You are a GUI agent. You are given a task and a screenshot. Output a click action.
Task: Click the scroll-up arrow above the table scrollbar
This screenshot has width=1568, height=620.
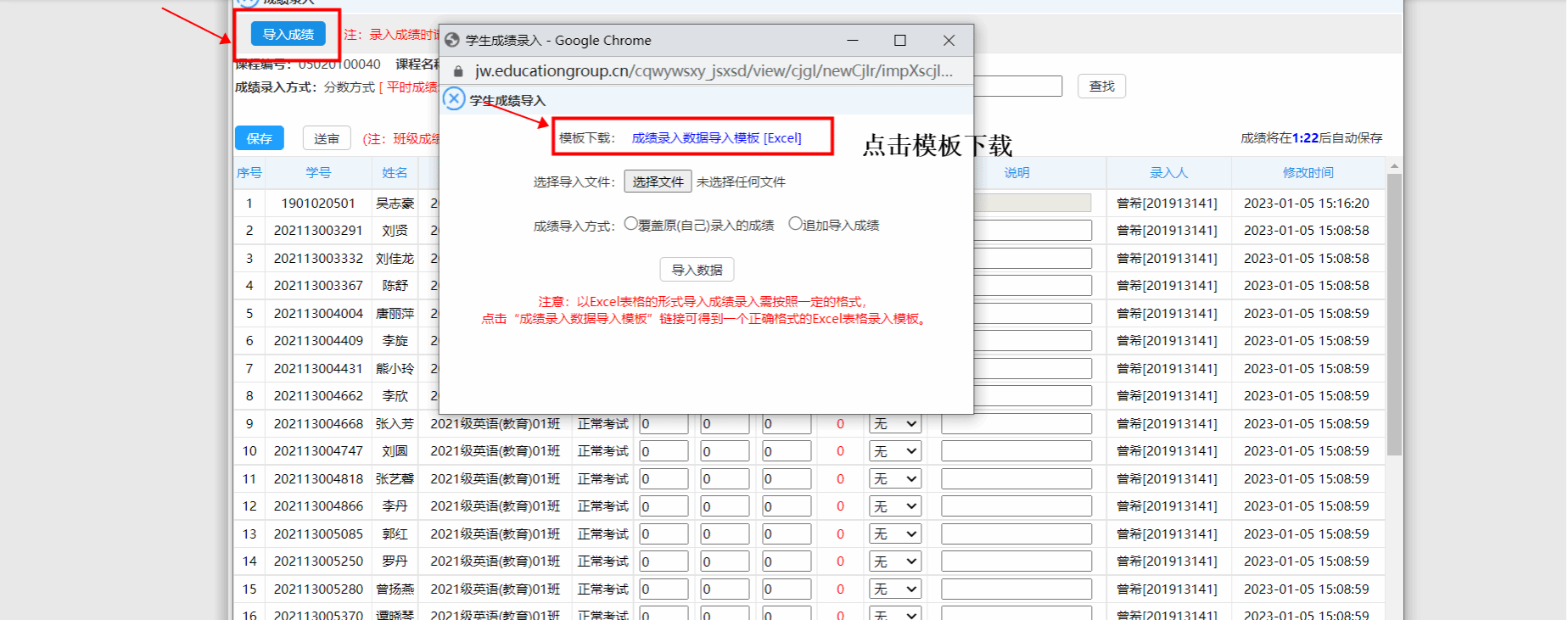(x=1394, y=166)
